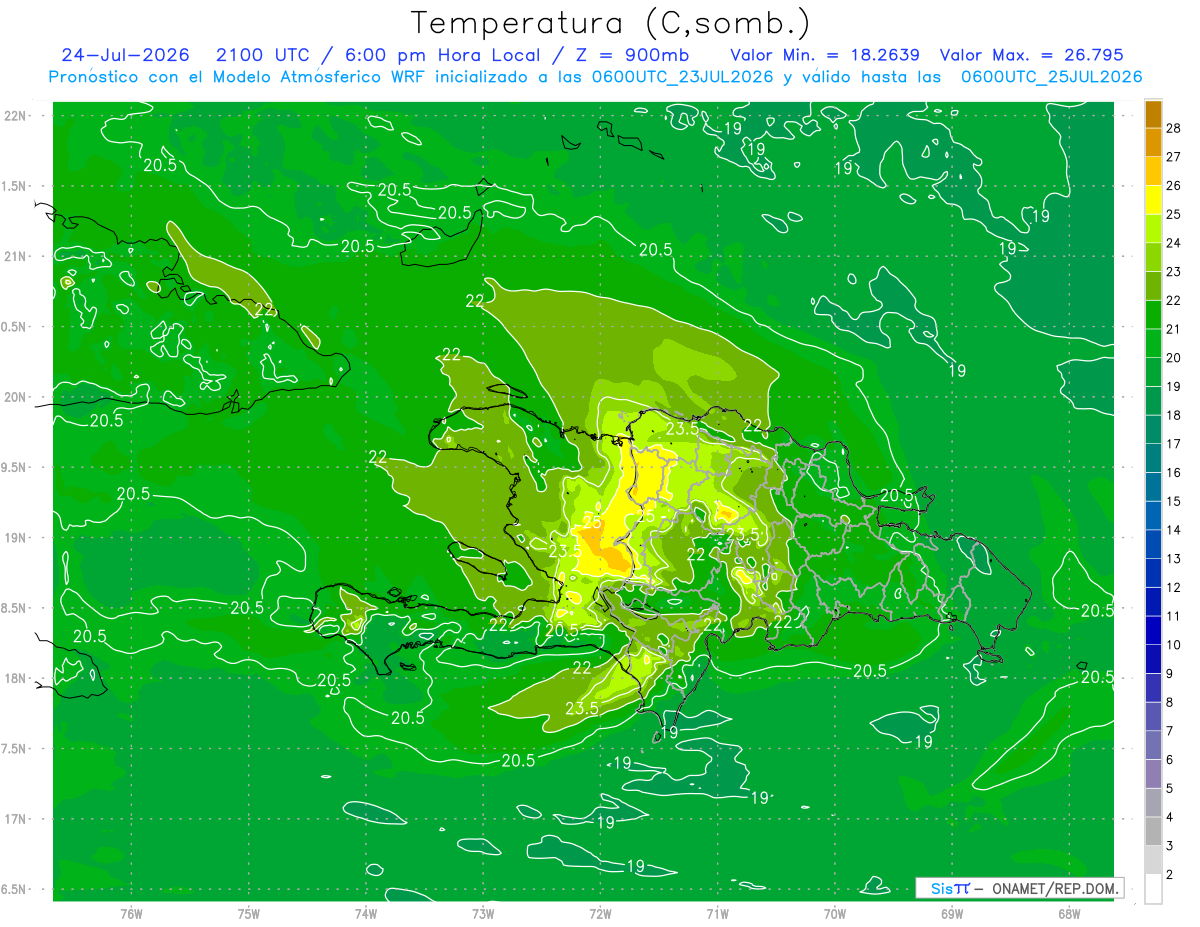Click the longitude axis label "73W"

[483, 914]
